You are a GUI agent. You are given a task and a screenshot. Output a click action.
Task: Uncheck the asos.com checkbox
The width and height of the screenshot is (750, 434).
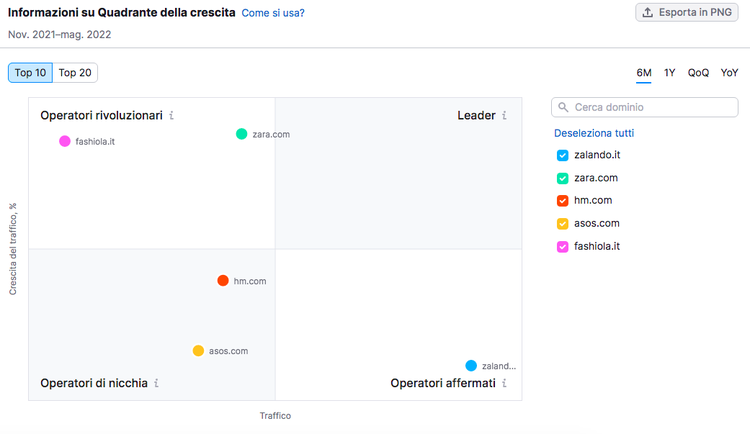(562, 223)
